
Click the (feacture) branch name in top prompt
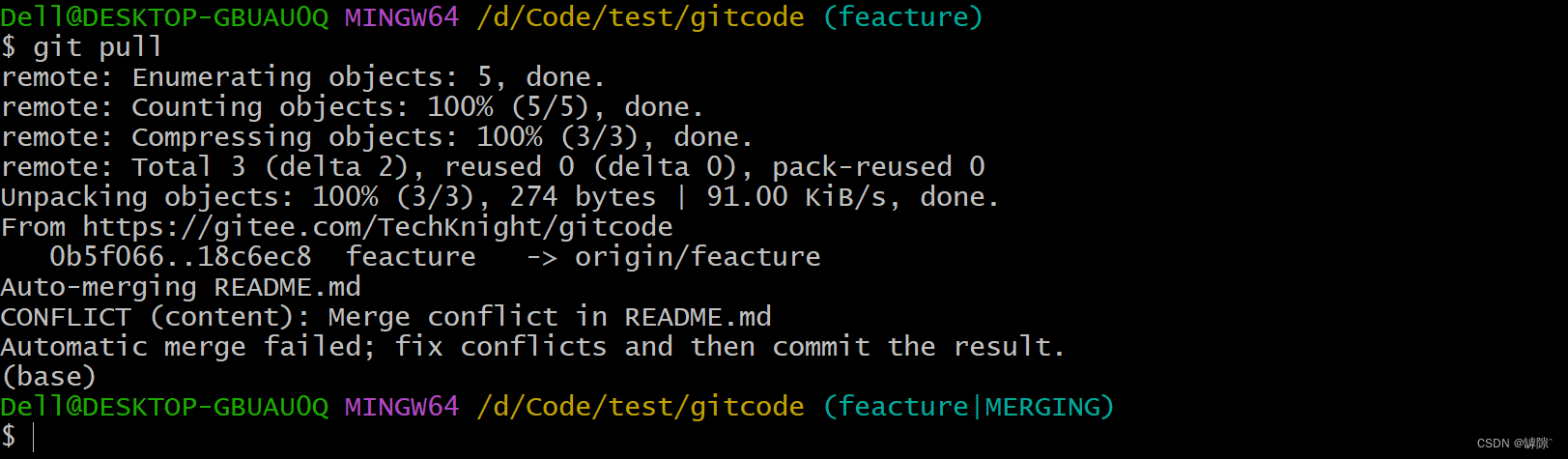[902, 17]
